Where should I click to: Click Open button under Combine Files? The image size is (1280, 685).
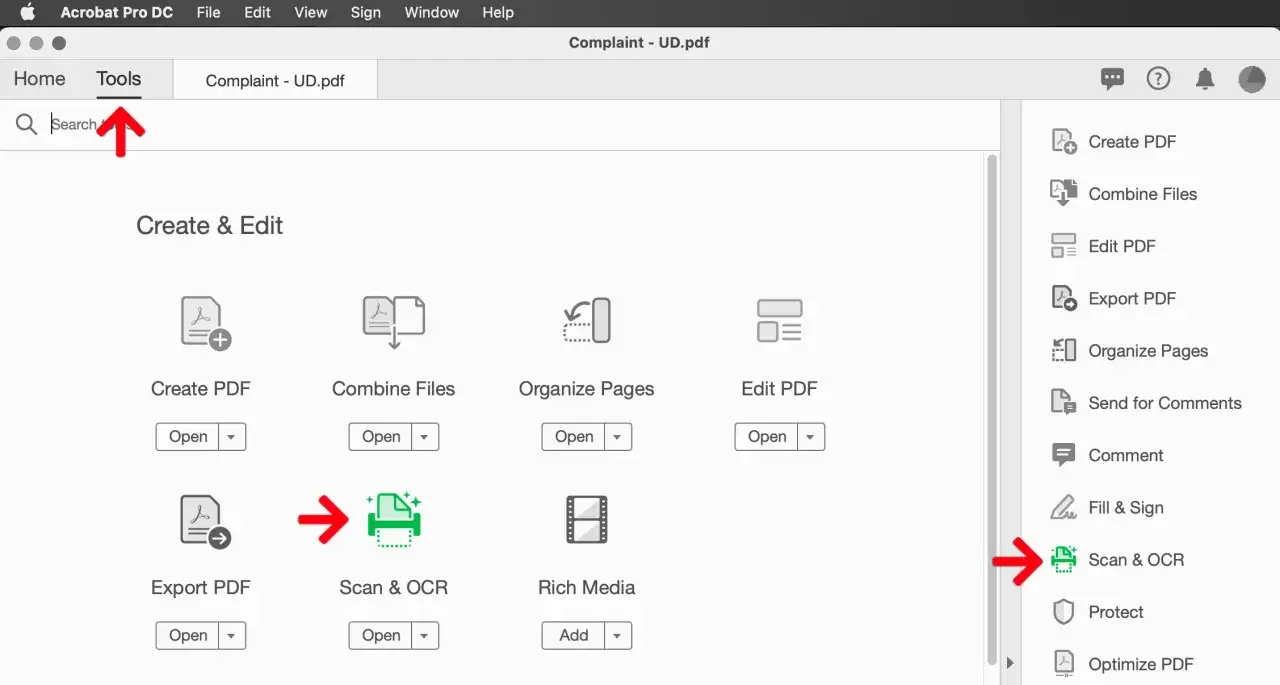[x=381, y=437]
